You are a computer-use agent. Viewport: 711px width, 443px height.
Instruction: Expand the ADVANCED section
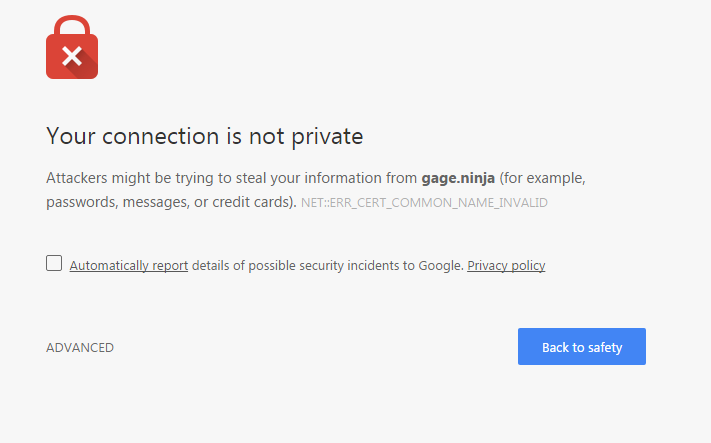click(80, 347)
